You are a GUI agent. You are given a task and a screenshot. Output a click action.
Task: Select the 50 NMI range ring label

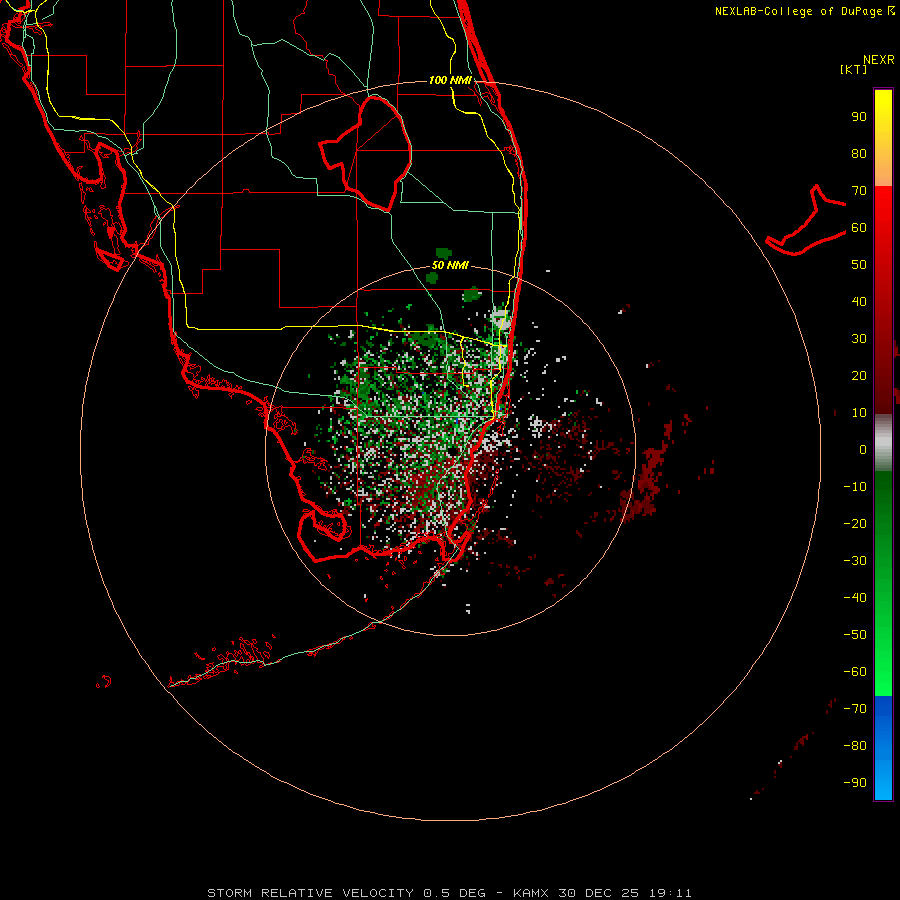pos(450,265)
